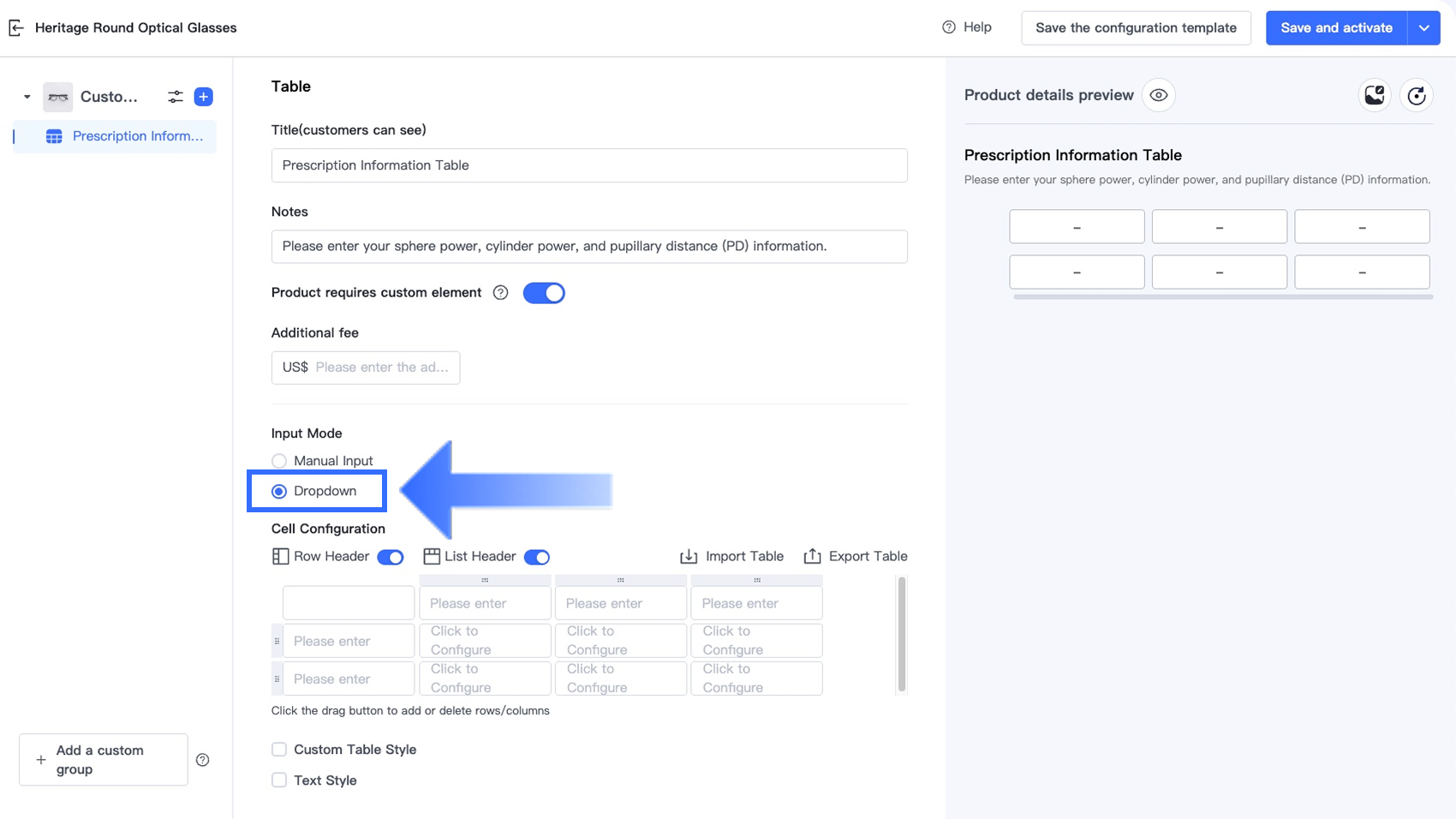Open group settings sliders icon
Screen dimensions: 1456x819
click(176, 97)
